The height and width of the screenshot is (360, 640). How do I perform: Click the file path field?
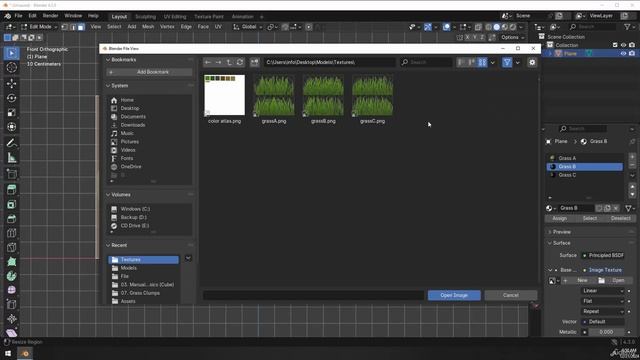click(x=330, y=62)
